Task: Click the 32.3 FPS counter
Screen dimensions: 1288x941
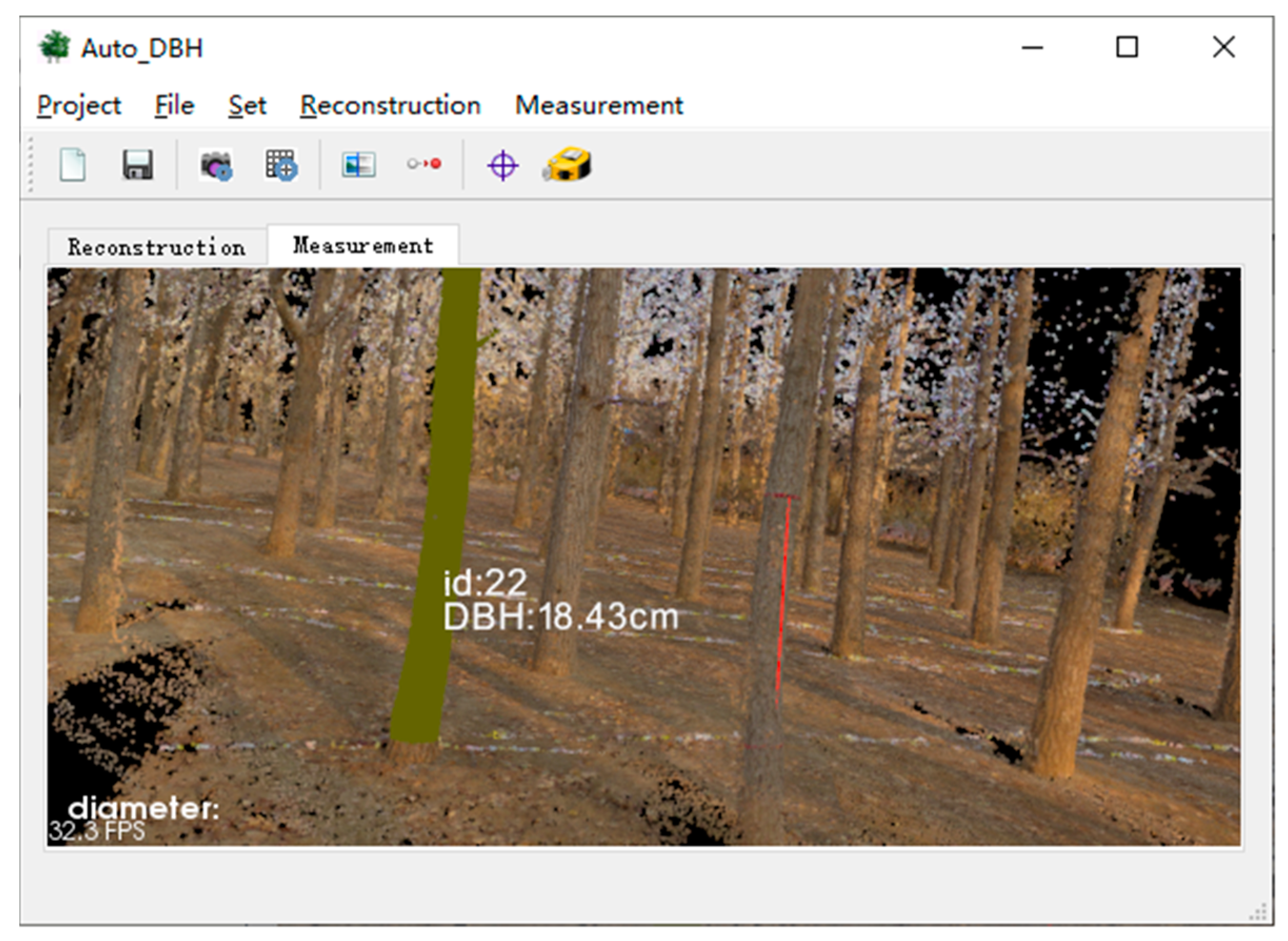Action: (x=97, y=831)
